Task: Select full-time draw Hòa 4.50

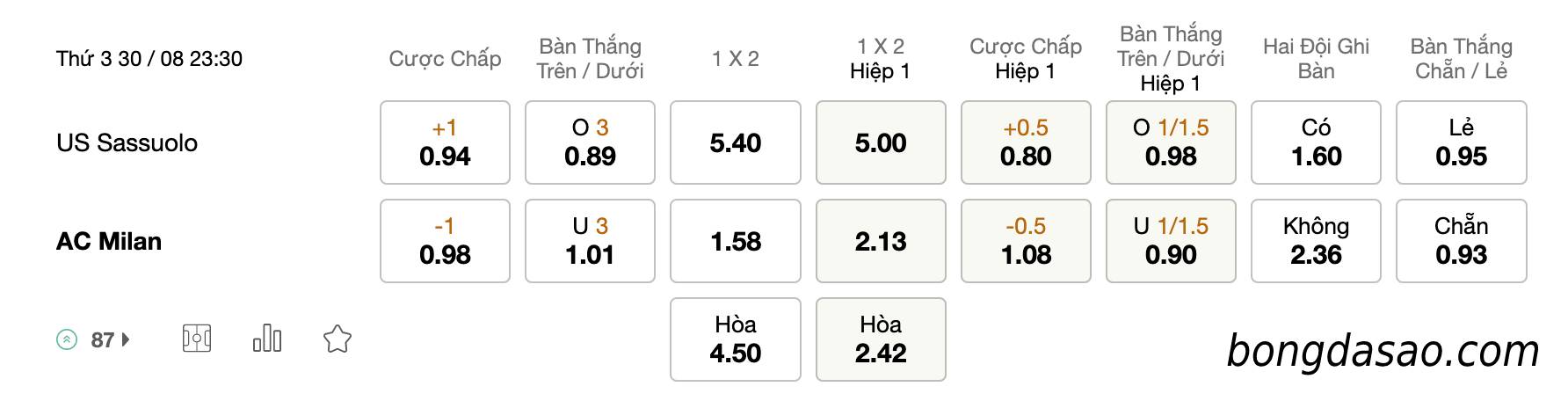Action: tap(736, 339)
